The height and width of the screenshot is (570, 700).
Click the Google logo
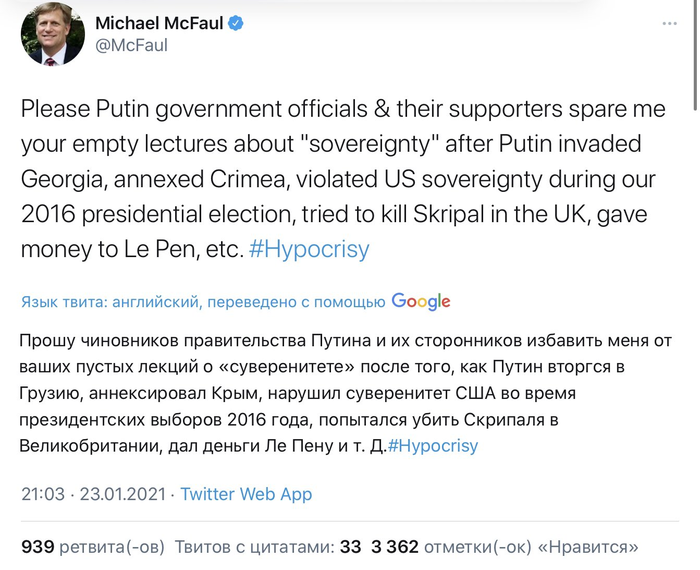point(421,301)
